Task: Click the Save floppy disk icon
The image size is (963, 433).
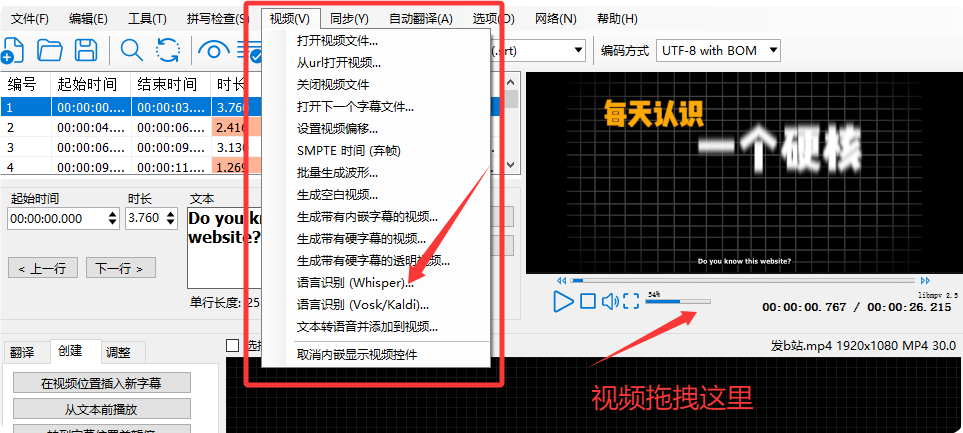Action: [87, 50]
